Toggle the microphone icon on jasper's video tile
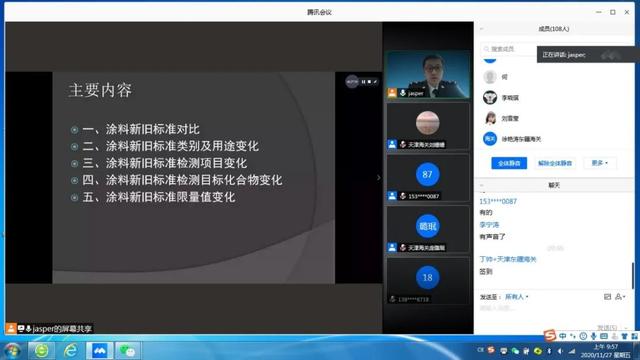 [x=403, y=93]
